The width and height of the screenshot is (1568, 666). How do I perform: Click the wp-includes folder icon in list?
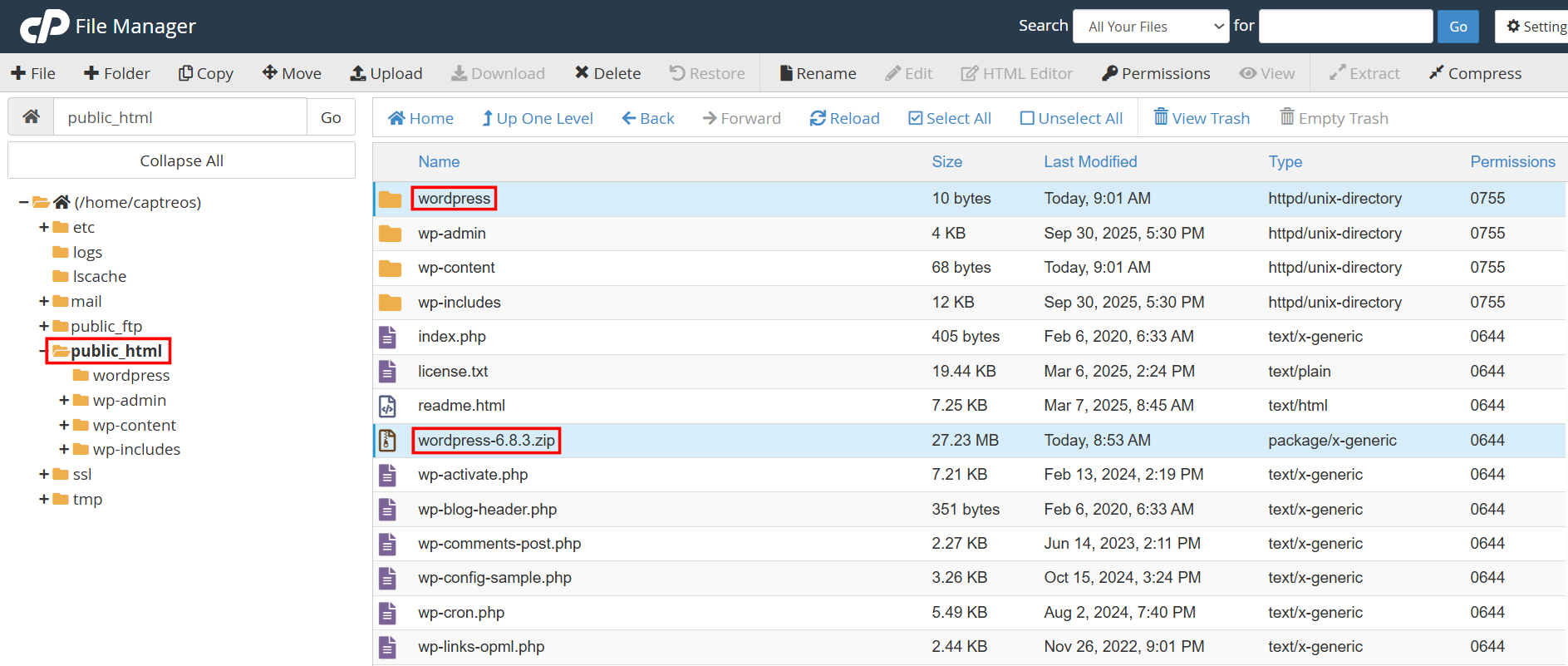click(x=390, y=303)
